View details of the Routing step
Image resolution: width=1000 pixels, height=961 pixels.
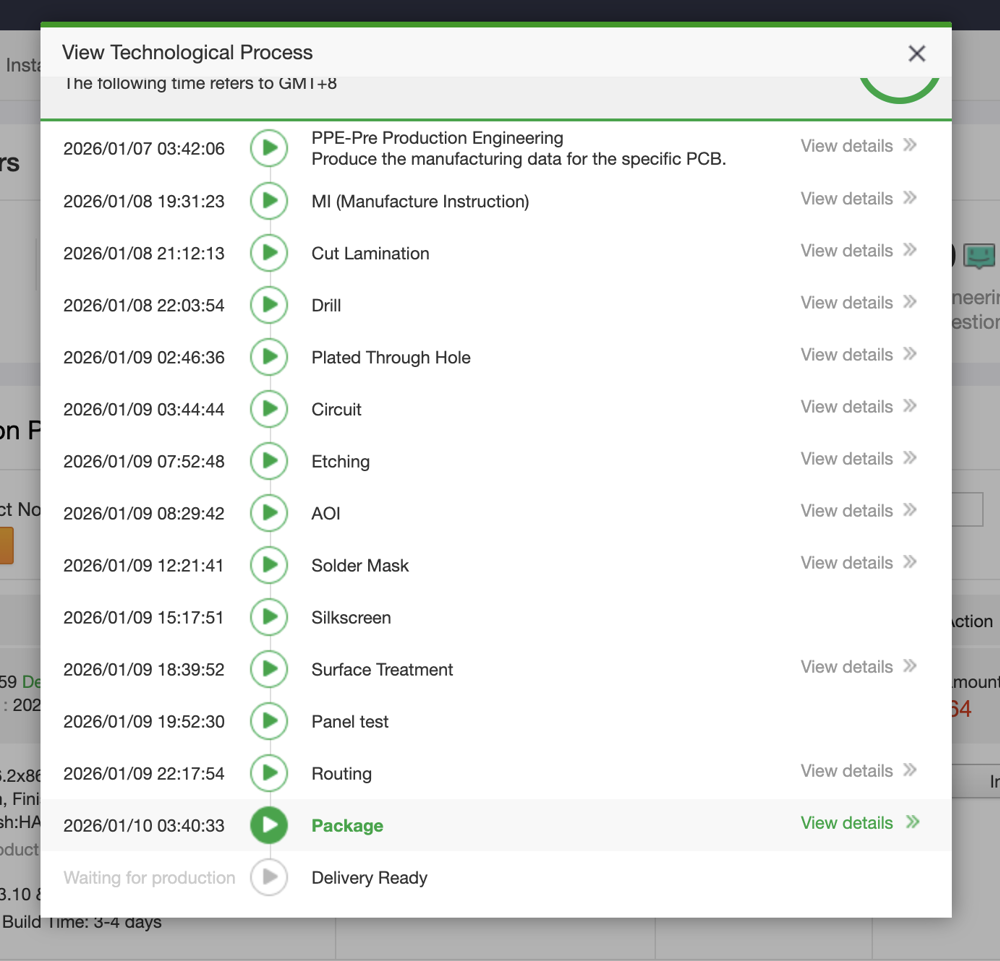(846, 771)
